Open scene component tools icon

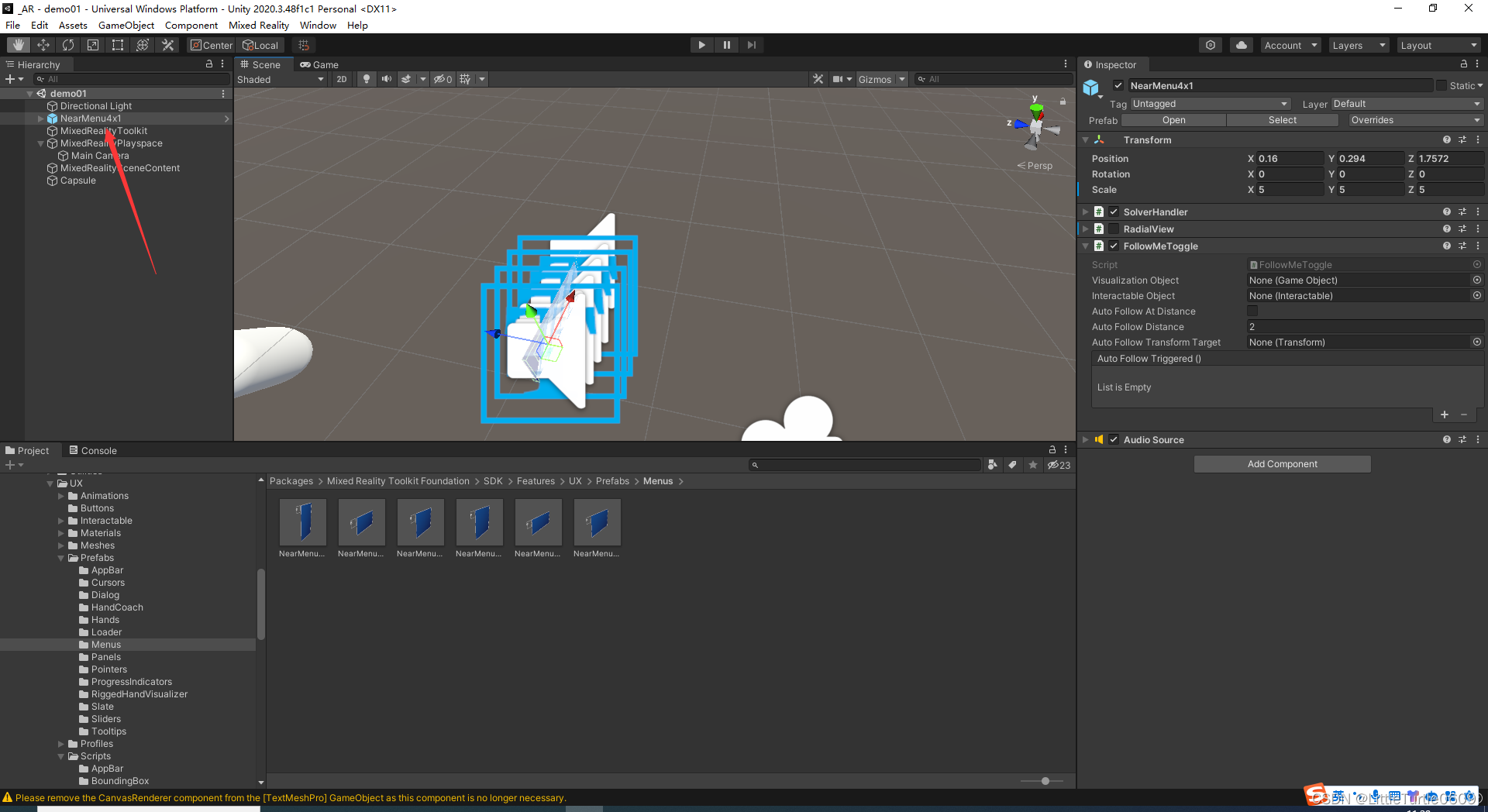[x=818, y=79]
